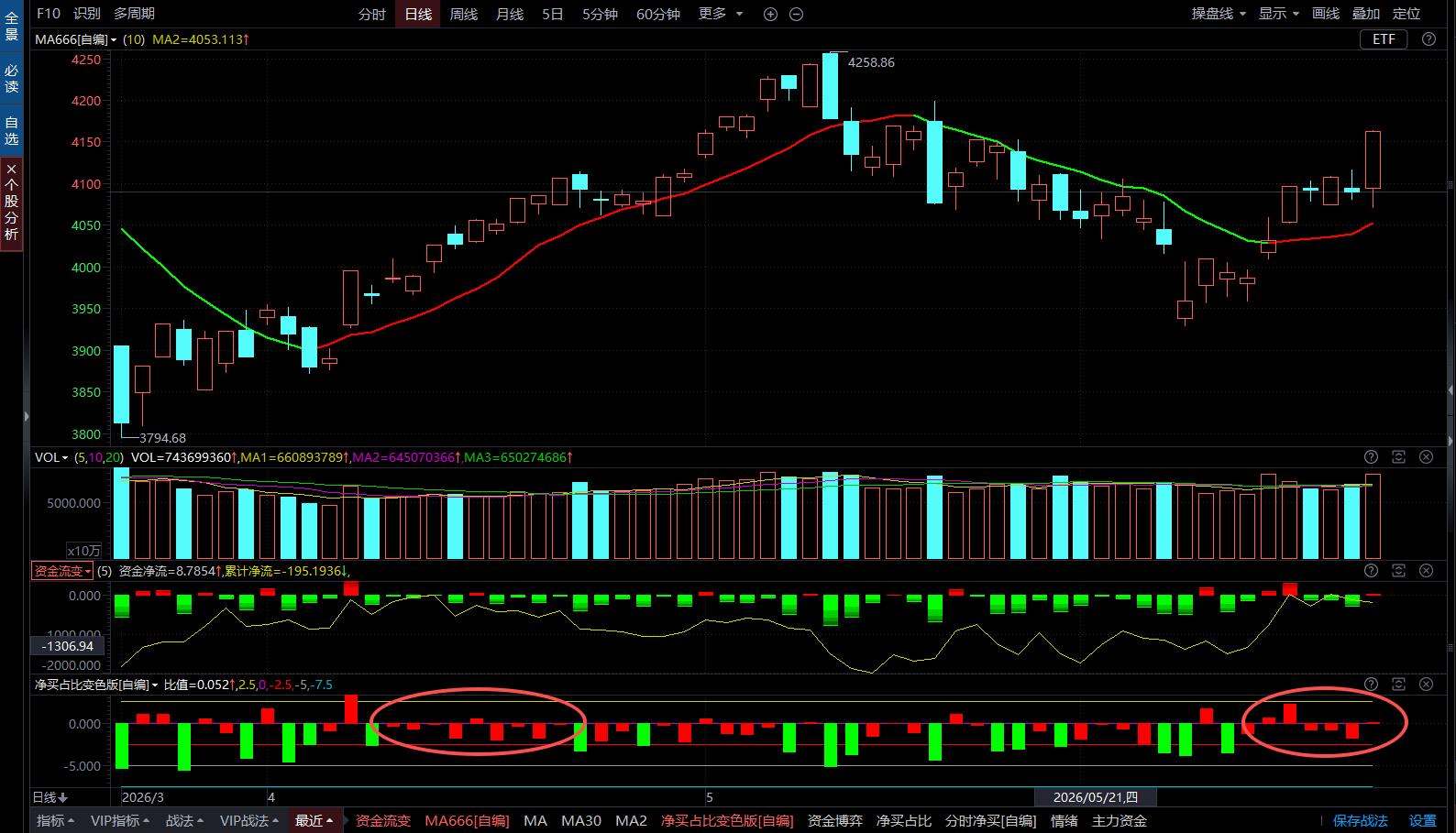Expand the VIP战法 menu at bottom
Screen dimensions: 1456x833
pos(250,821)
